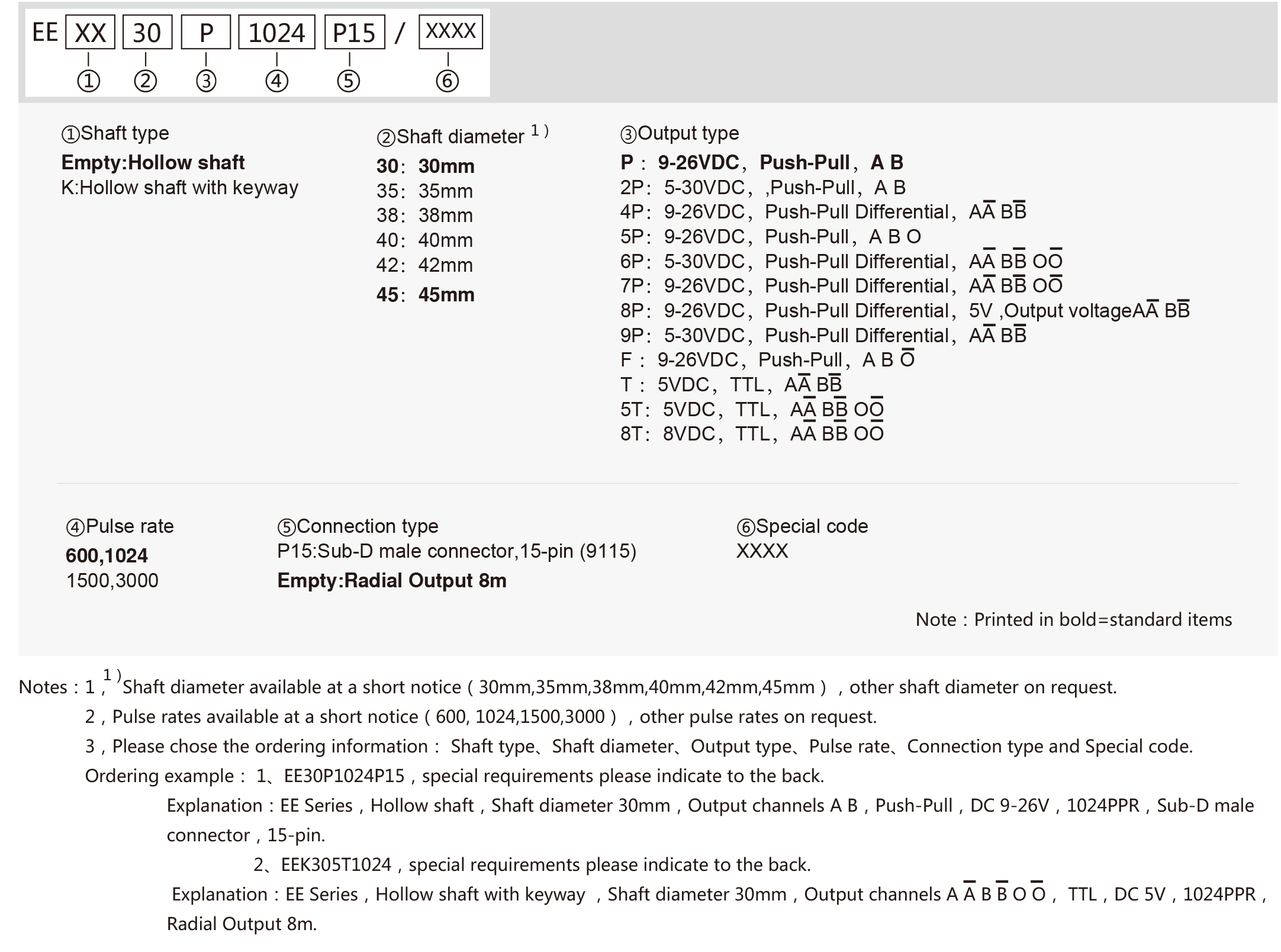Image resolution: width=1281 pixels, height=952 pixels.
Task: Click the '5P: 9-26VDC, Push-Pull, A B O' row
Action: click(x=771, y=237)
